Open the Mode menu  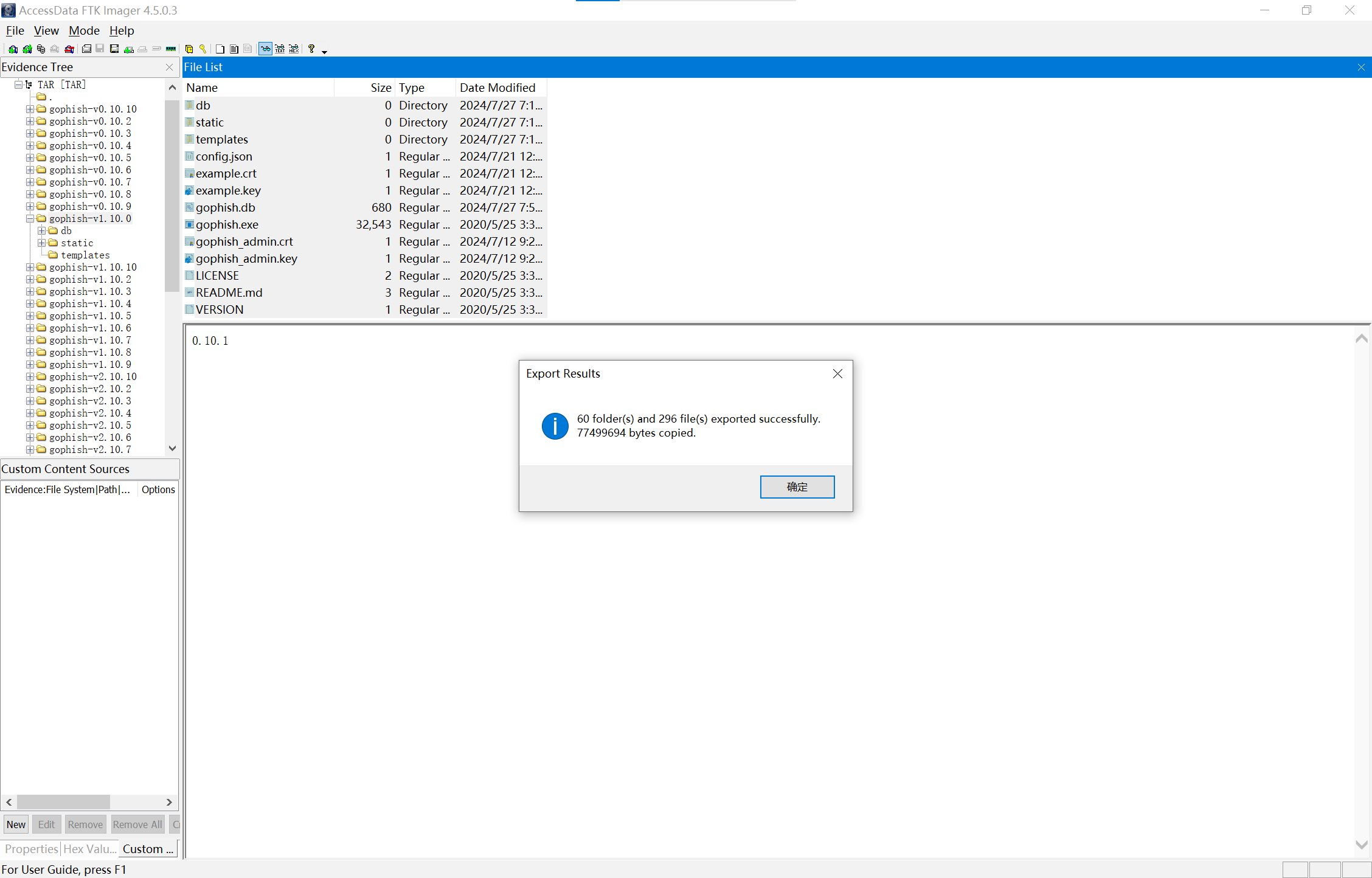point(84,30)
